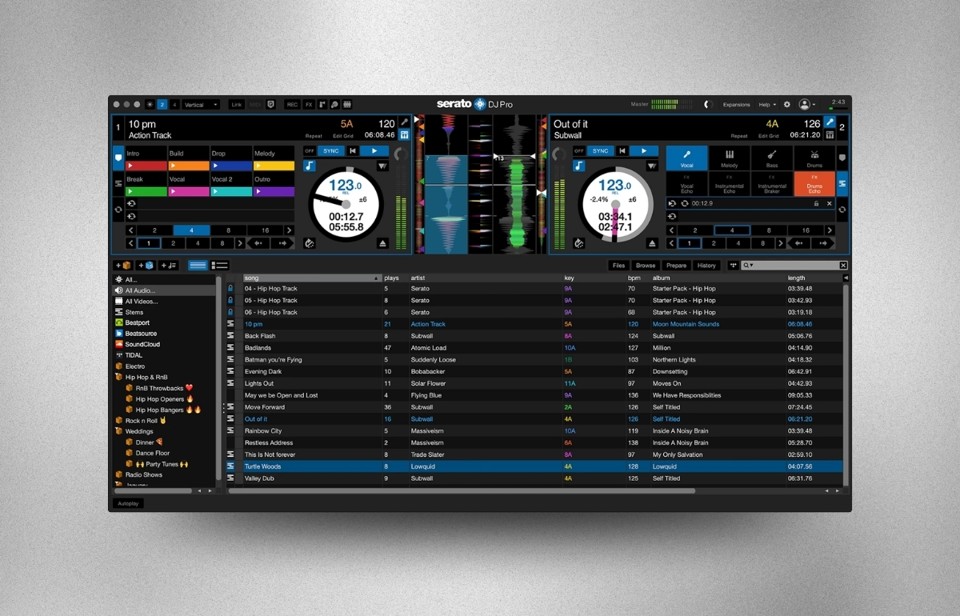Click the TIDAL icon in library toolbar
The width and height of the screenshot is (960, 616).
coord(733,265)
